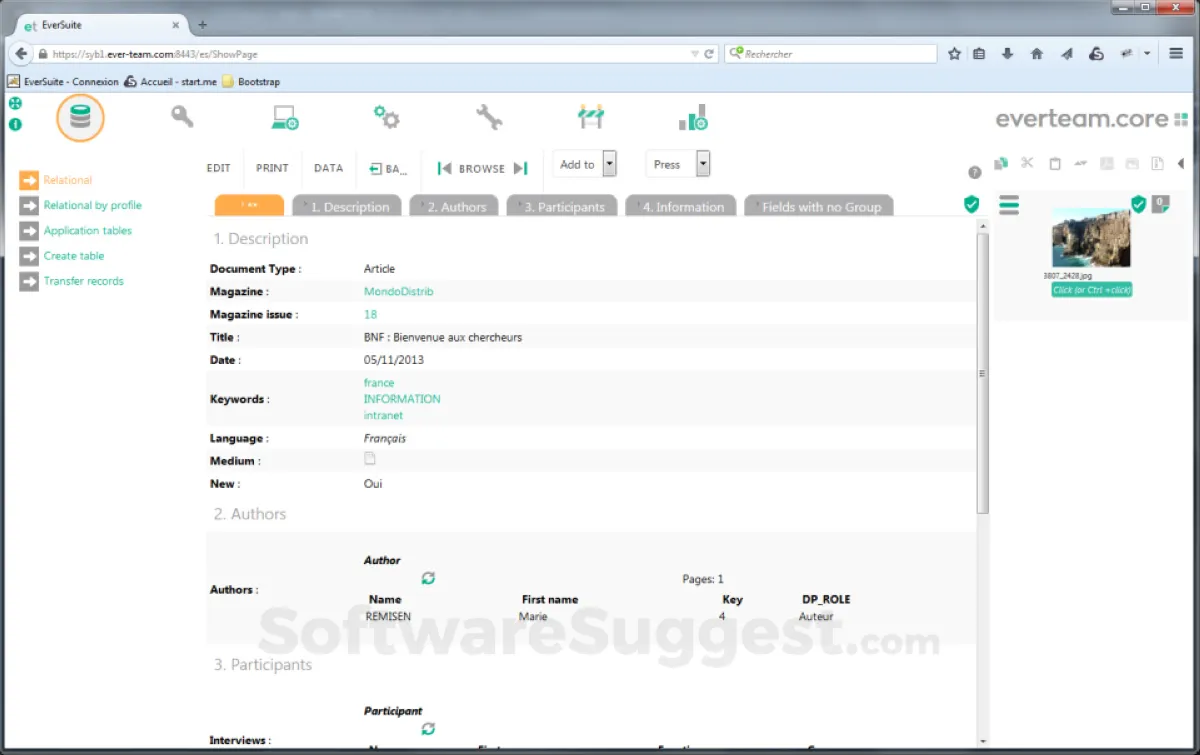Open Firefox hamburger menu
Image resolution: width=1200 pixels, height=755 pixels.
1177,54
